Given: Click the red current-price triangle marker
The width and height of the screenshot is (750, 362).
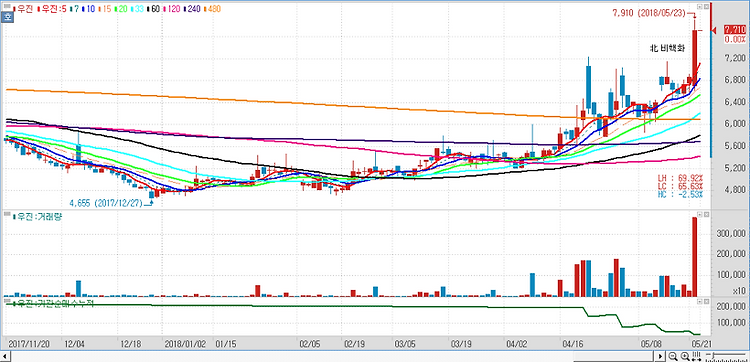Looking at the screenshot, I should click(x=714, y=31).
